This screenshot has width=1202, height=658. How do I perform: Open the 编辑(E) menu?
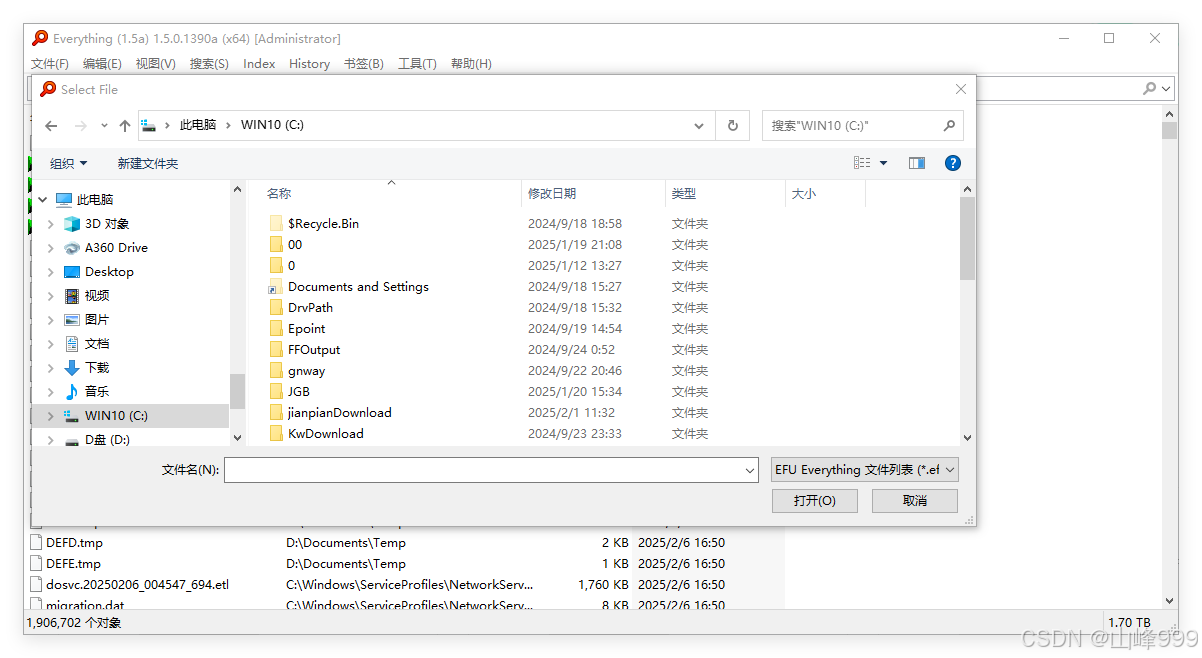coord(102,64)
